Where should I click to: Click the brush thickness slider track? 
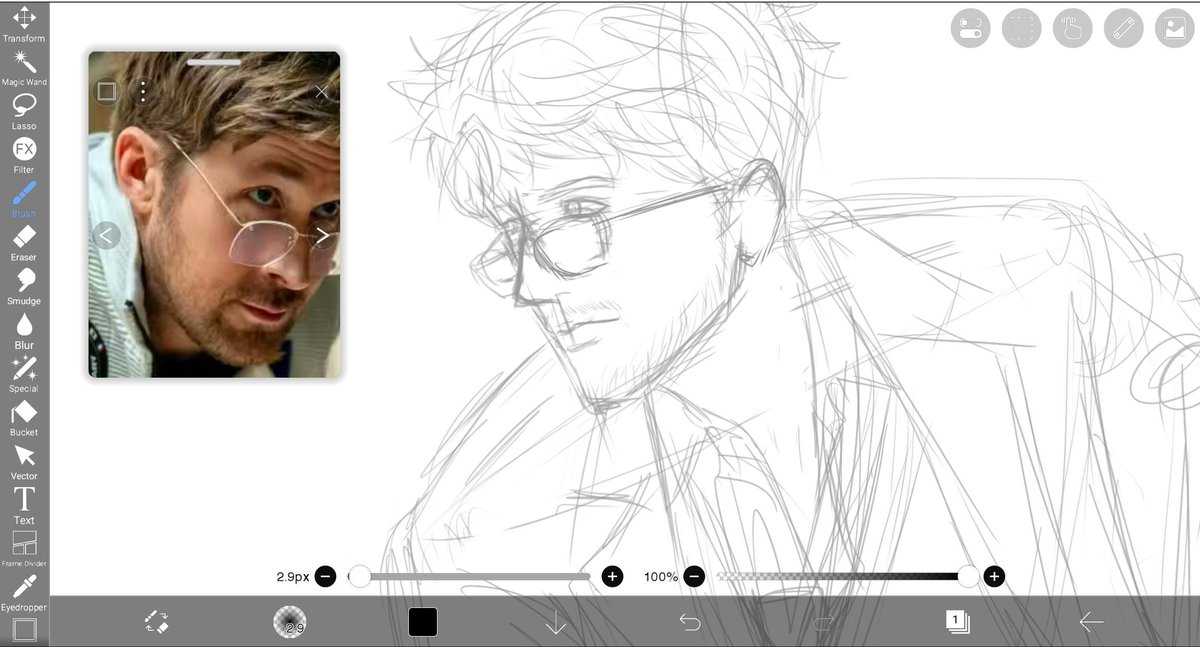[x=468, y=577]
